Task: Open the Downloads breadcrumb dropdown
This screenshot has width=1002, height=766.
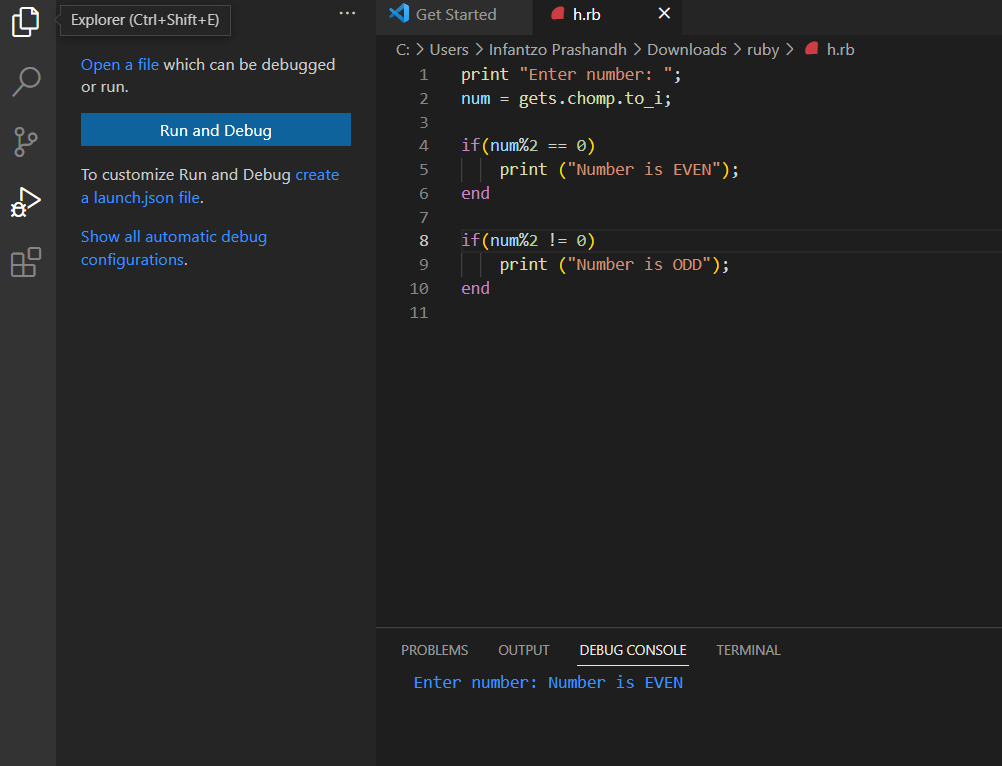Action: 686,49
